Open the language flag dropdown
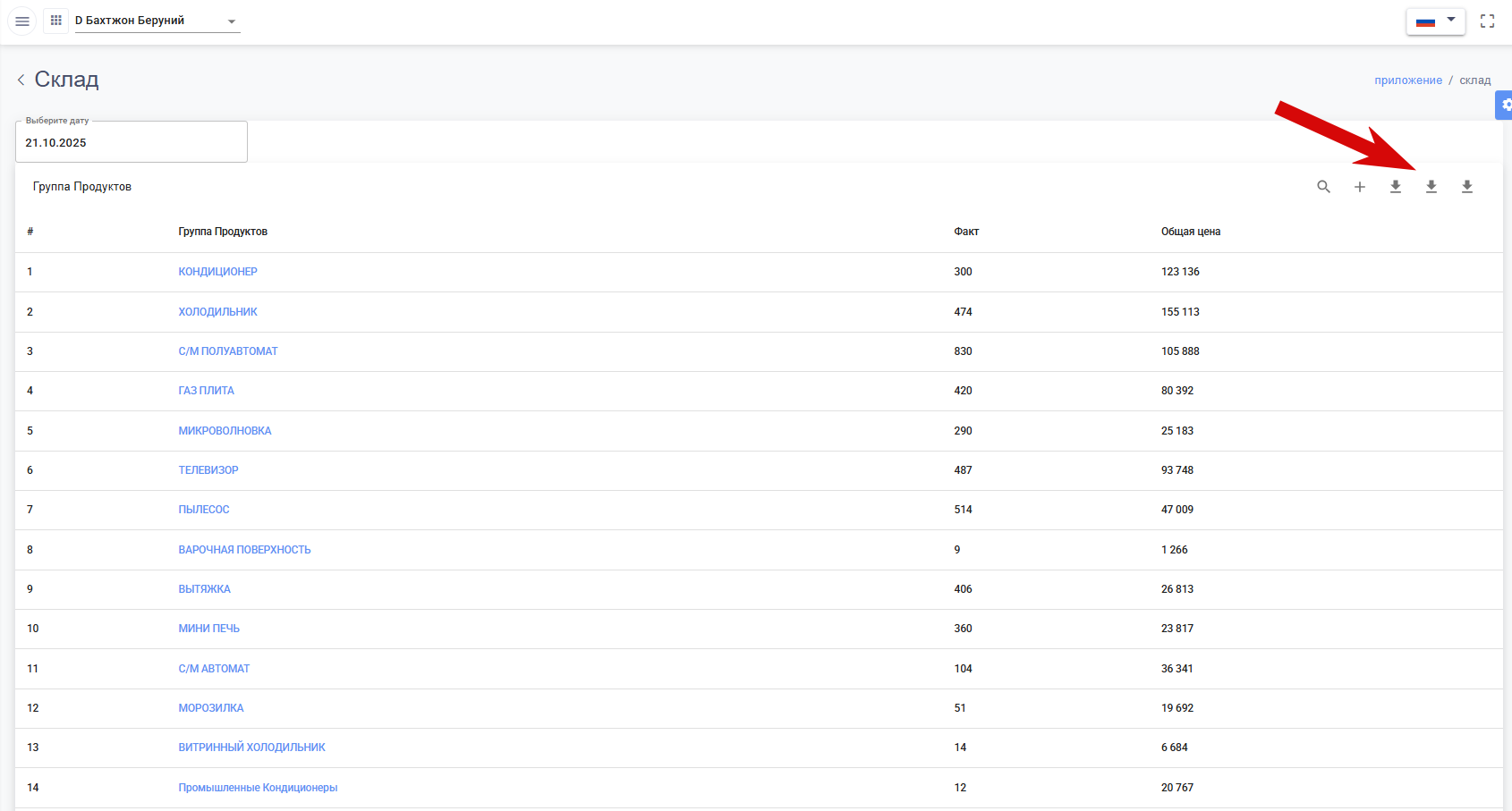The width and height of the screenshot is (1512, 811). (x=1435, y=21)
